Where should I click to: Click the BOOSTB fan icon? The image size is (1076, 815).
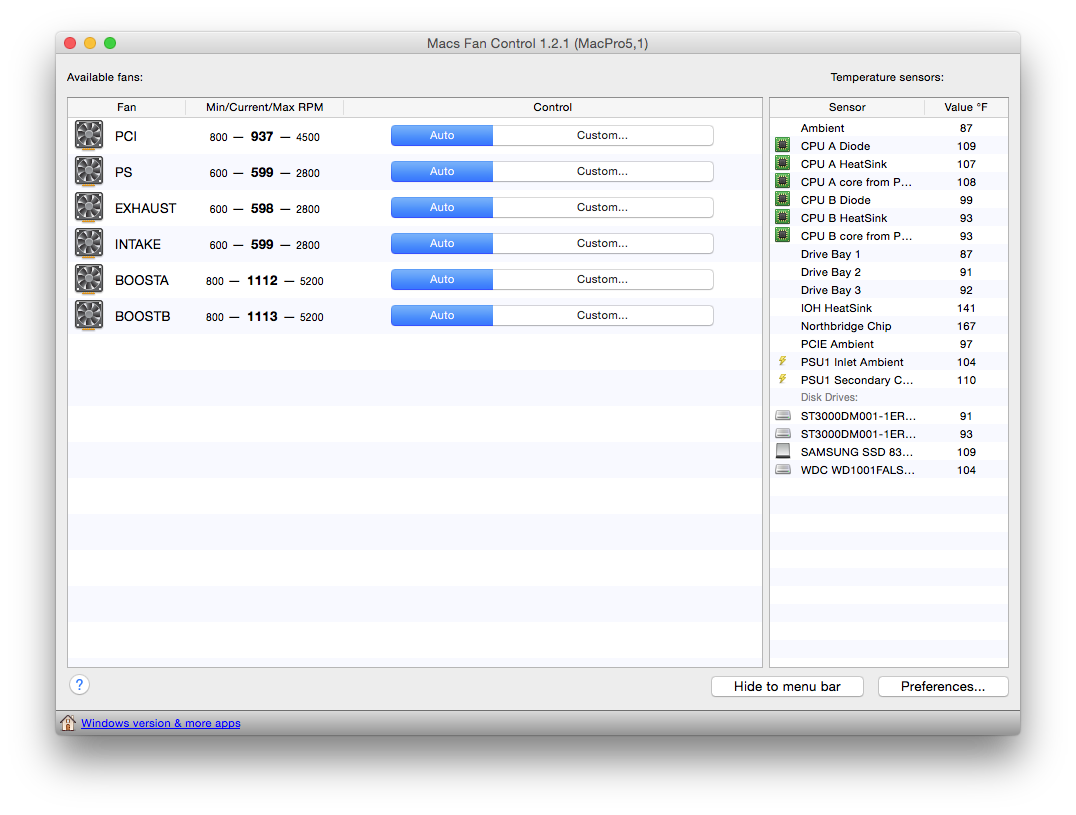point(89,316)
